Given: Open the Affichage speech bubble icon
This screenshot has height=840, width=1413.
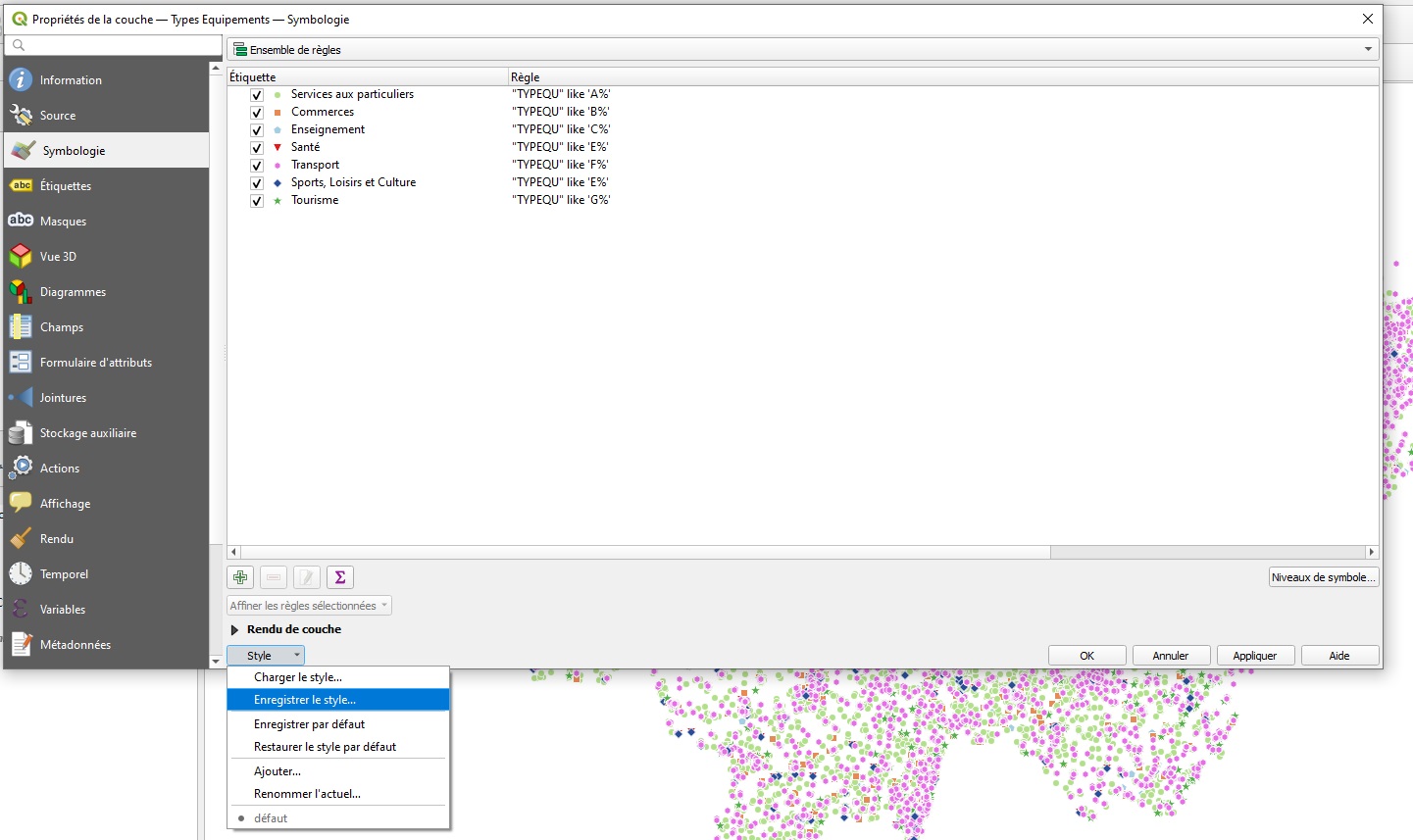Looking at the screenshot, I should (x=21, y=504).
